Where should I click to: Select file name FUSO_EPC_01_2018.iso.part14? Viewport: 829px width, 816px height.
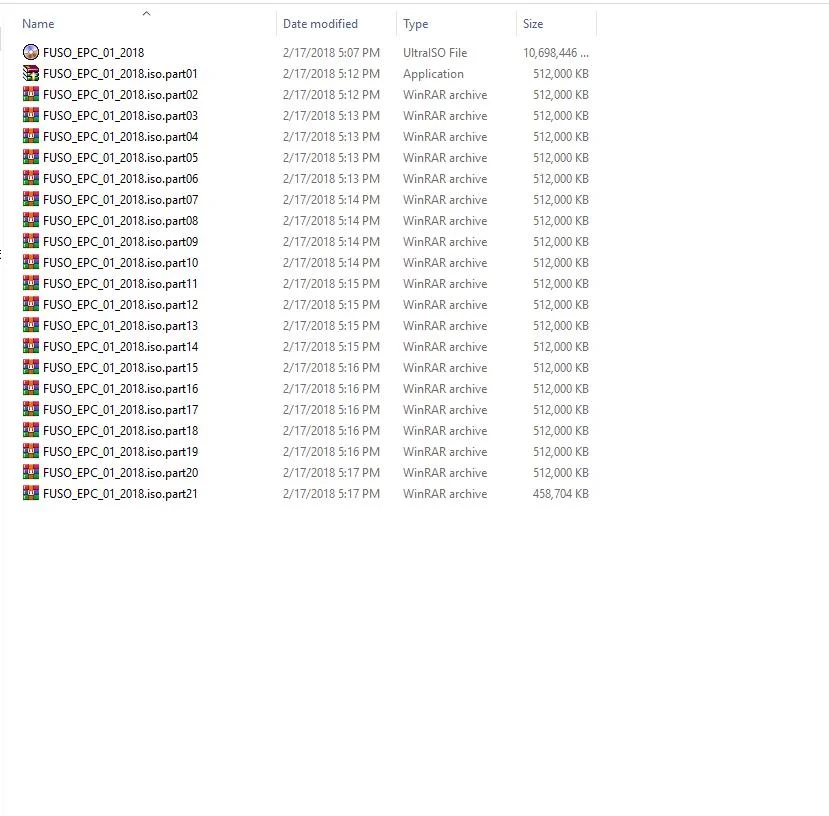pyautogui.click(x=121, y=347)
